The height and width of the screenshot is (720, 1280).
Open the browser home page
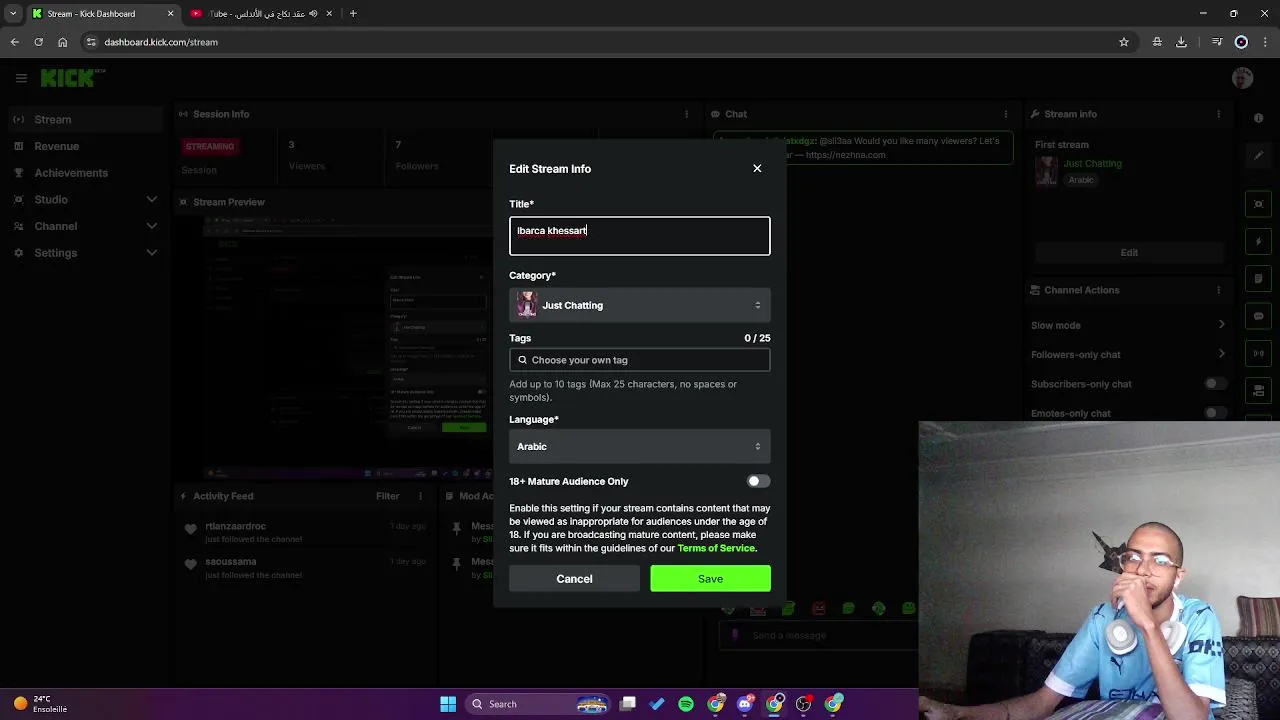click(62, 42)
